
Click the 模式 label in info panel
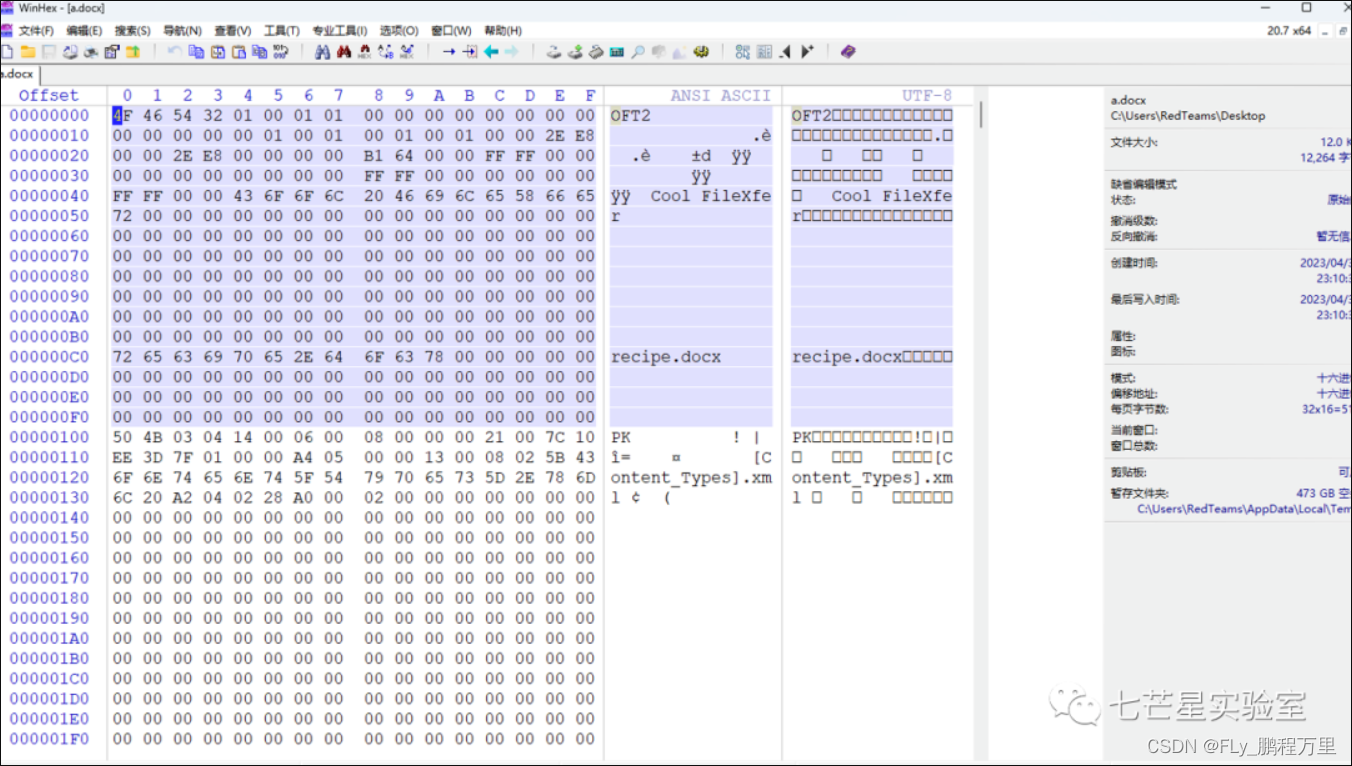[x=1125, y=378]
